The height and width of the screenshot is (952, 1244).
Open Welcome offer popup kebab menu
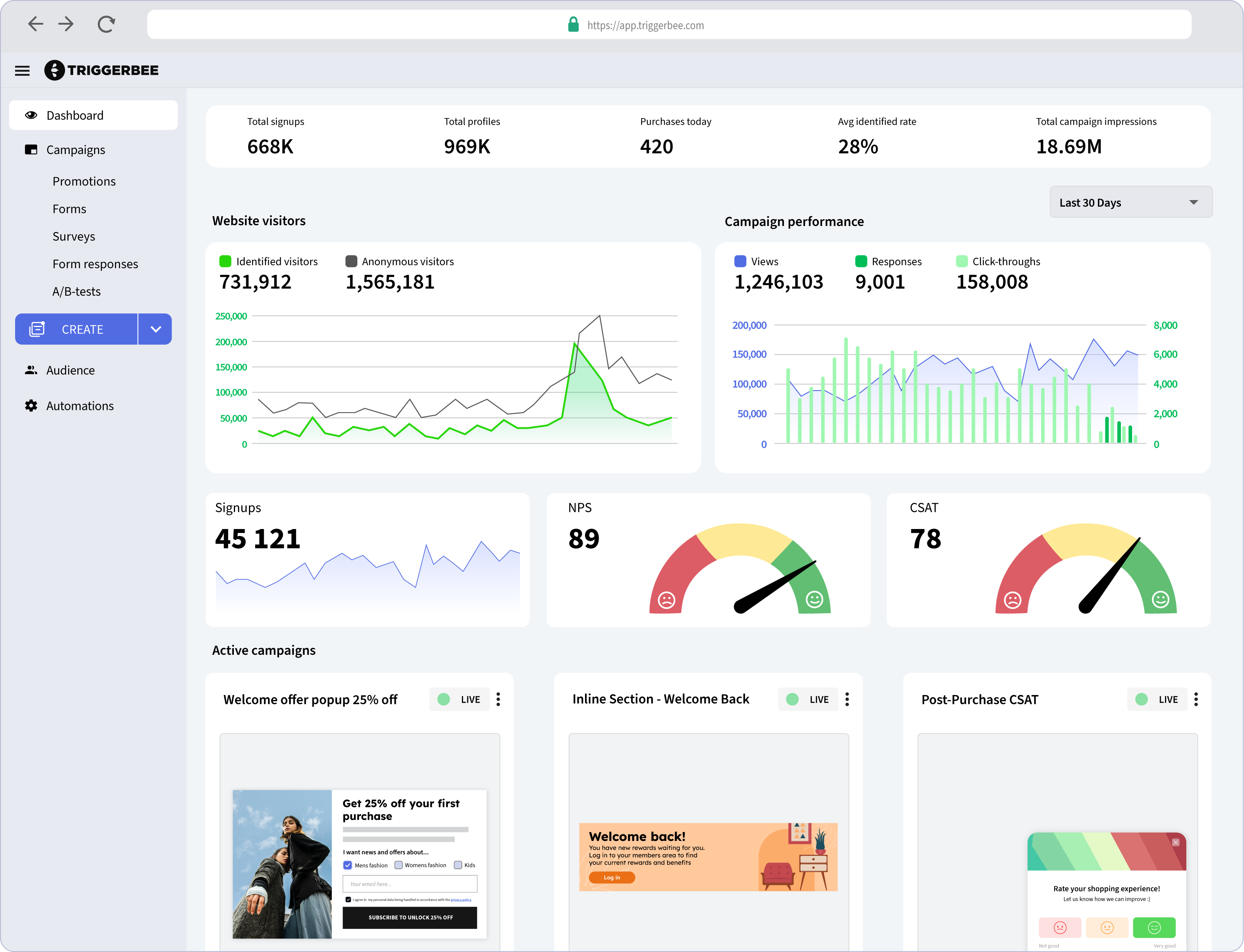(498, 699)
